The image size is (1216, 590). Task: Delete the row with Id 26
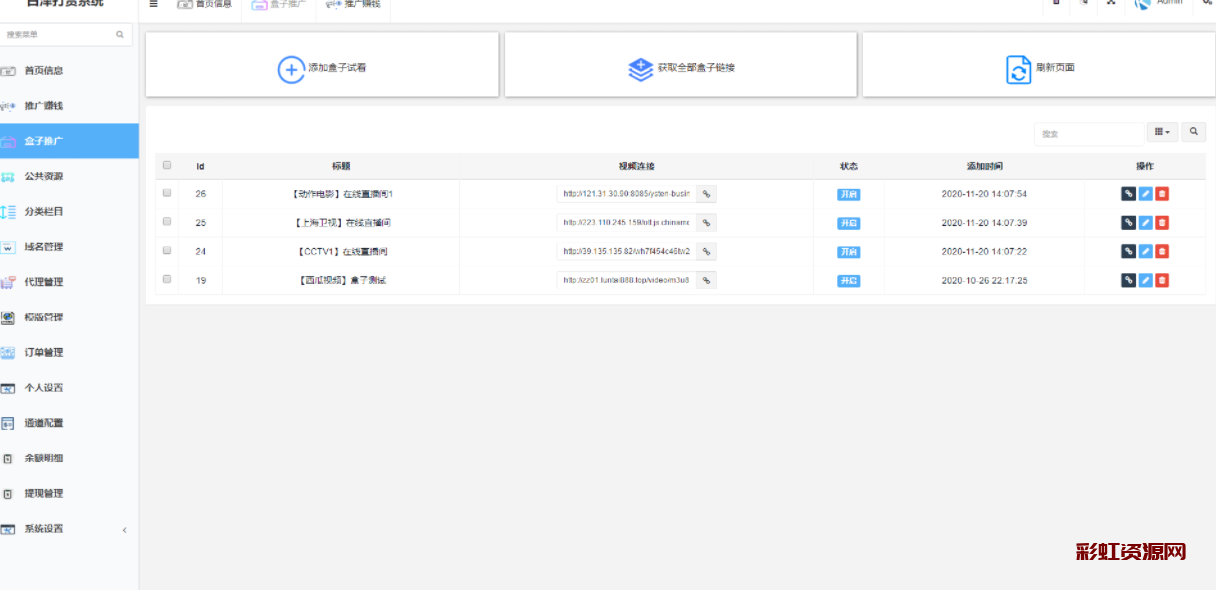click(1162, 194)
